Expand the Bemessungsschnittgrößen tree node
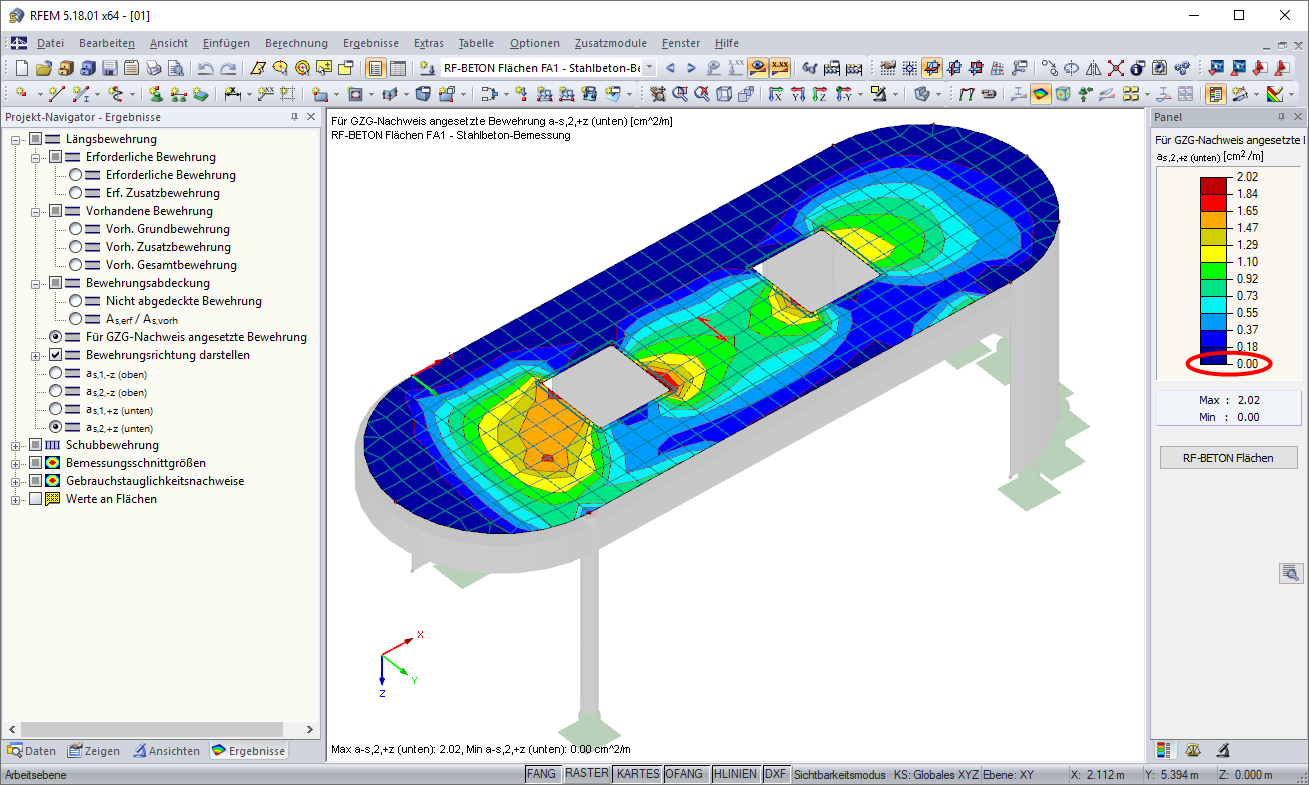This screenshot has width=1309, height=785. pyautogui.click(x=16, y=463)
